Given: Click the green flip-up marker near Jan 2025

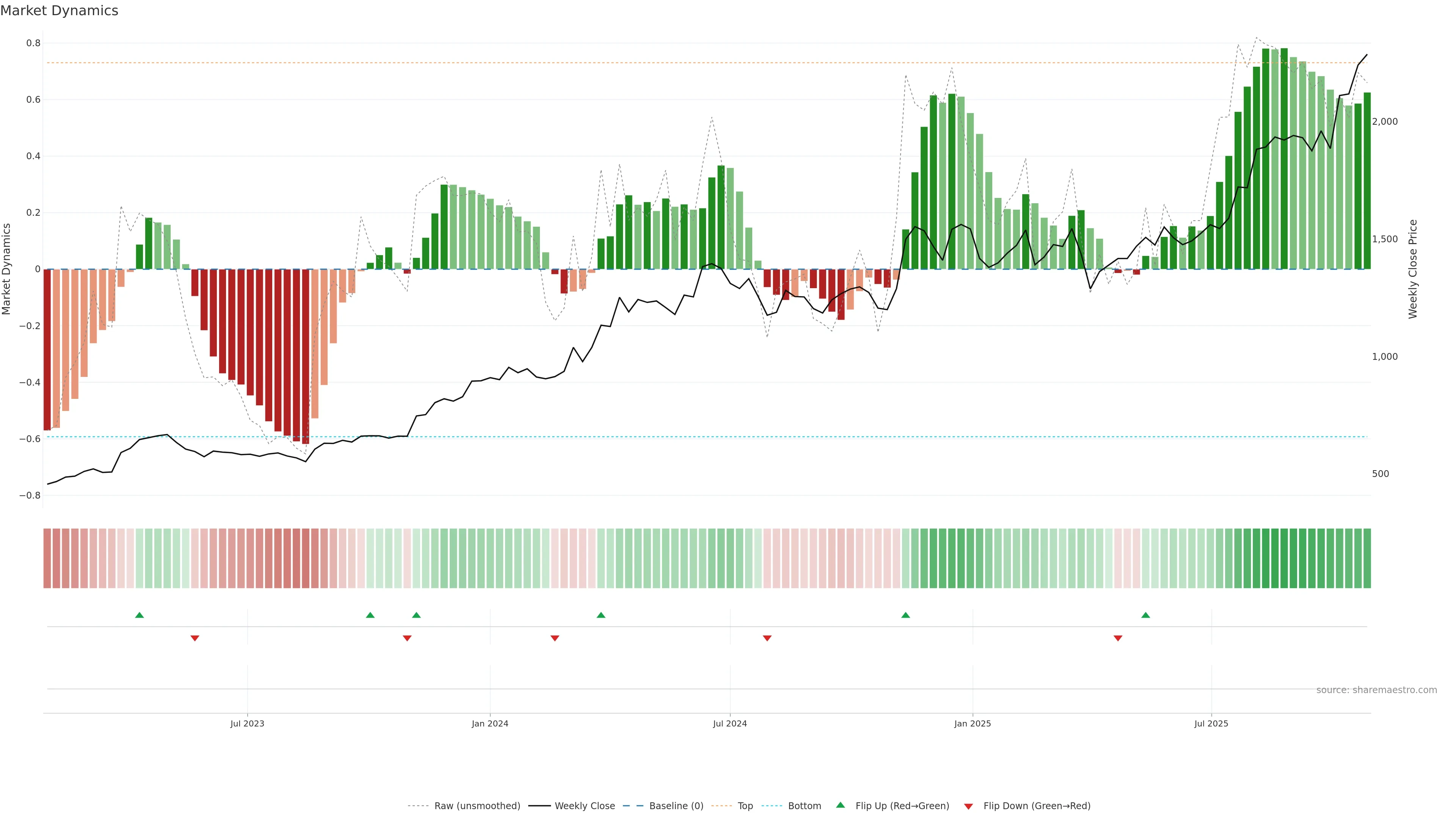Looking at the screenshot, I should (x=905, y=615).
